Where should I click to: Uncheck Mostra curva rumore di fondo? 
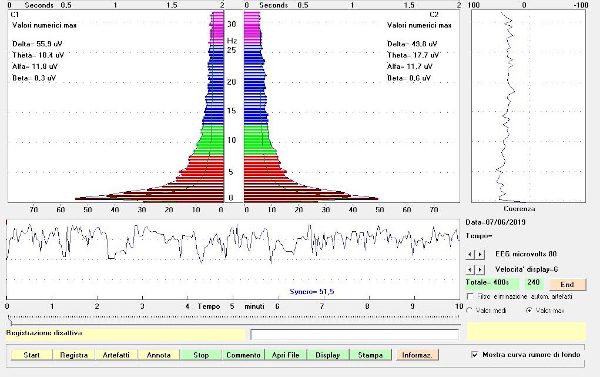tap(475, 355)
